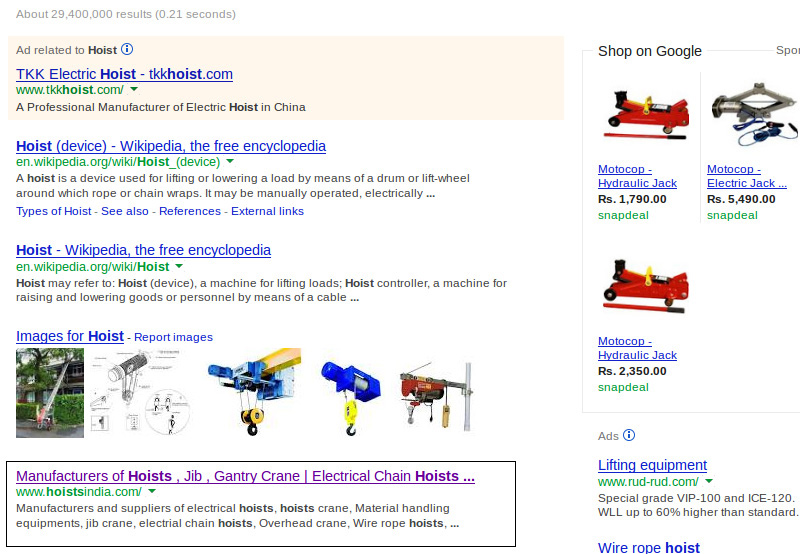Open Lifting equipment ad link
800x554 pixels.
click(652, 465)
